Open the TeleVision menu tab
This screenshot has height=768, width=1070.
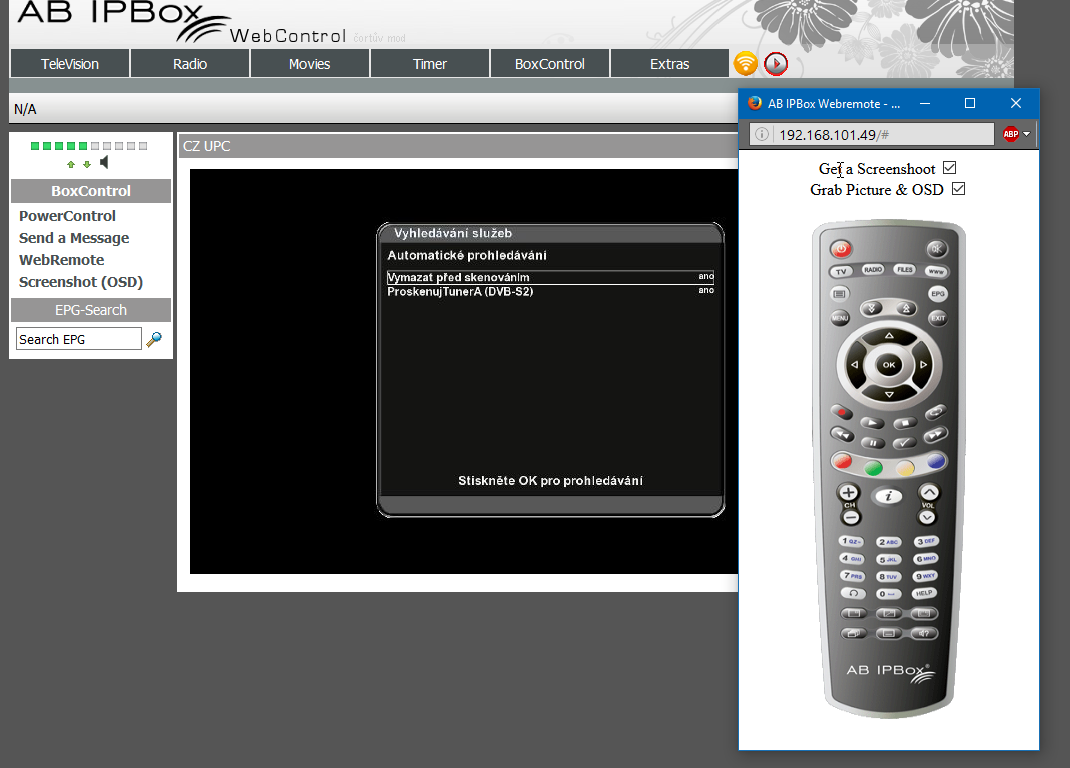[x=70, y=63]
